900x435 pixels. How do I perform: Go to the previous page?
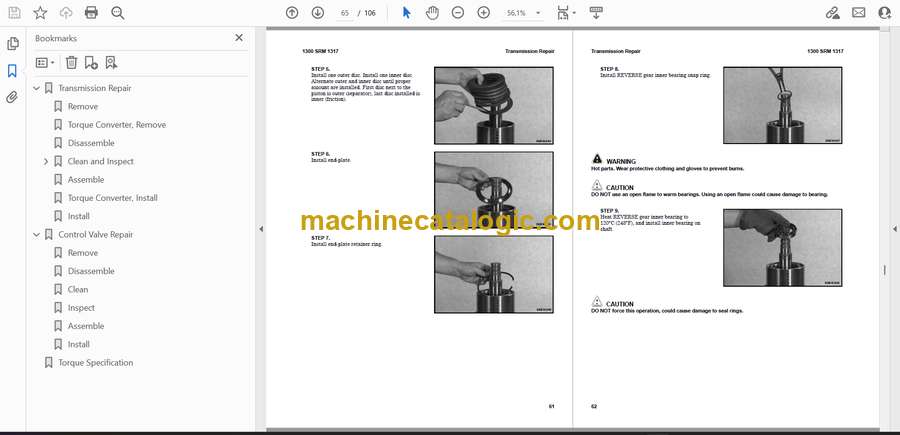[x=292, y=13]
